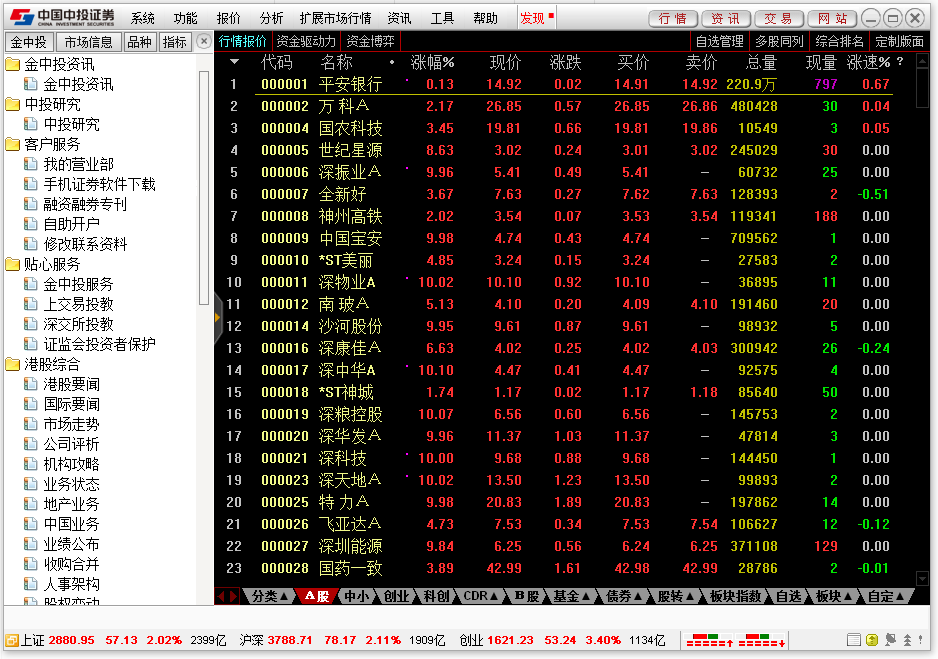Screen dimensions: 938x659
Task: Open the 分析 menu
Action: (x=271, y=18)
